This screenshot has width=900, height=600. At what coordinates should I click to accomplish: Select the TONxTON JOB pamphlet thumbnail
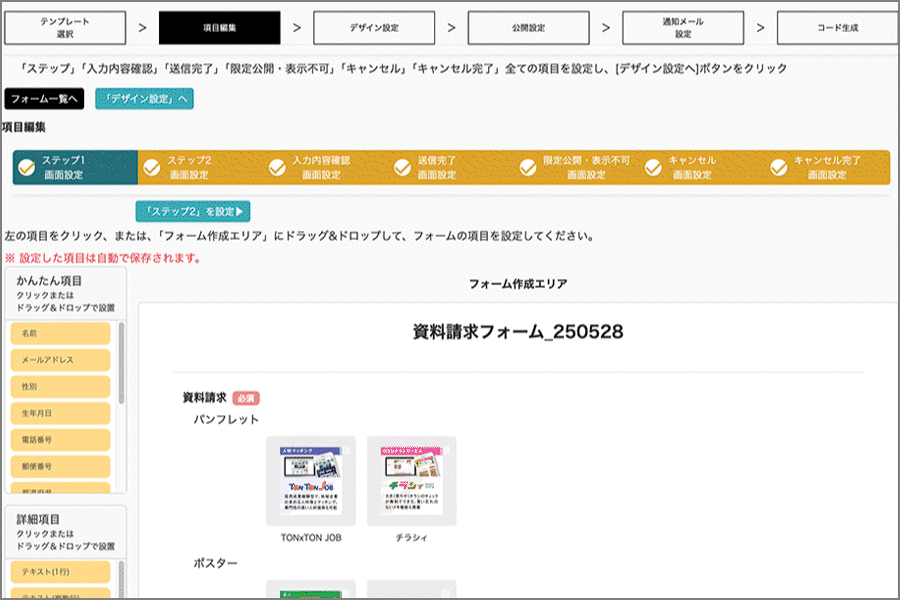pos(311,481)
